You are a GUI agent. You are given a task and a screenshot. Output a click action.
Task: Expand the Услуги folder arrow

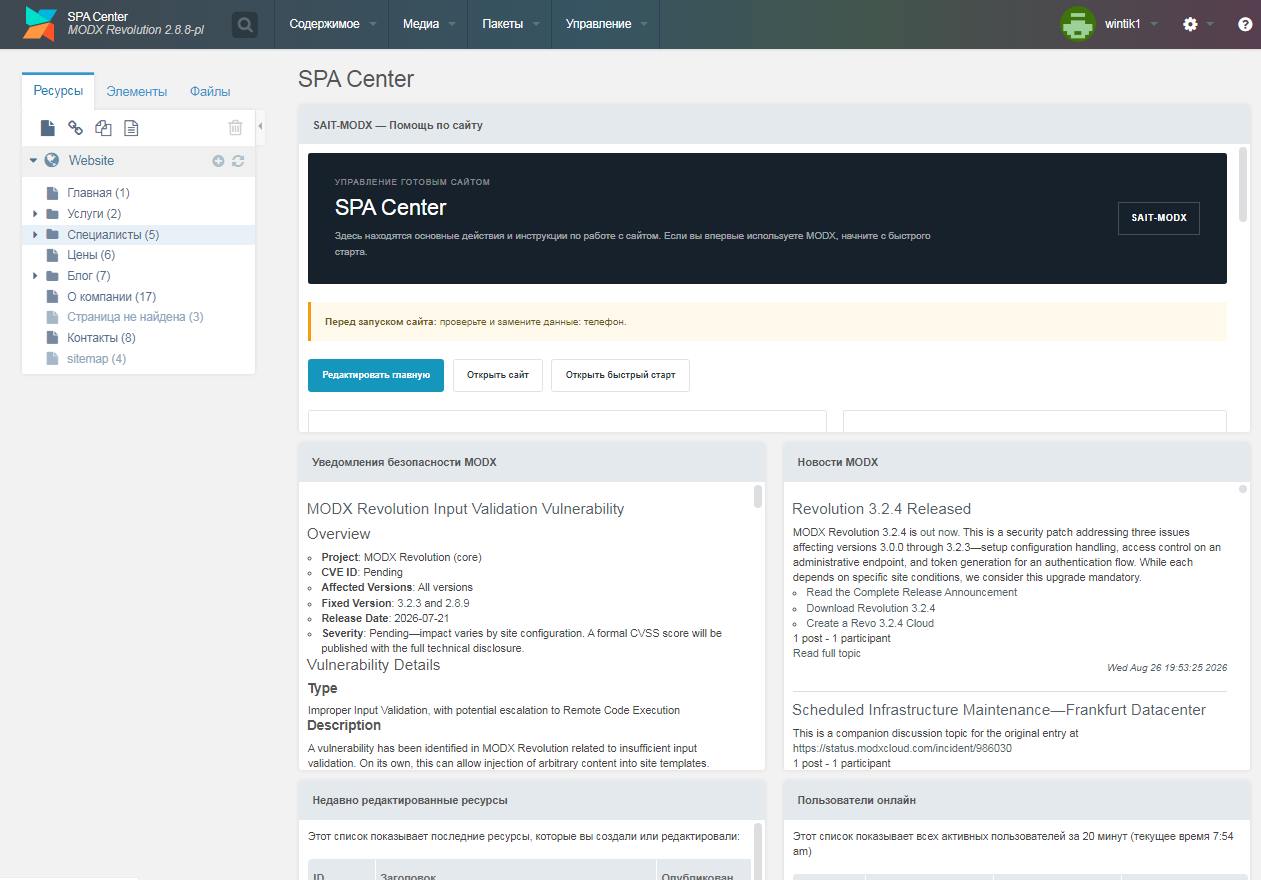tap(35, 214)
